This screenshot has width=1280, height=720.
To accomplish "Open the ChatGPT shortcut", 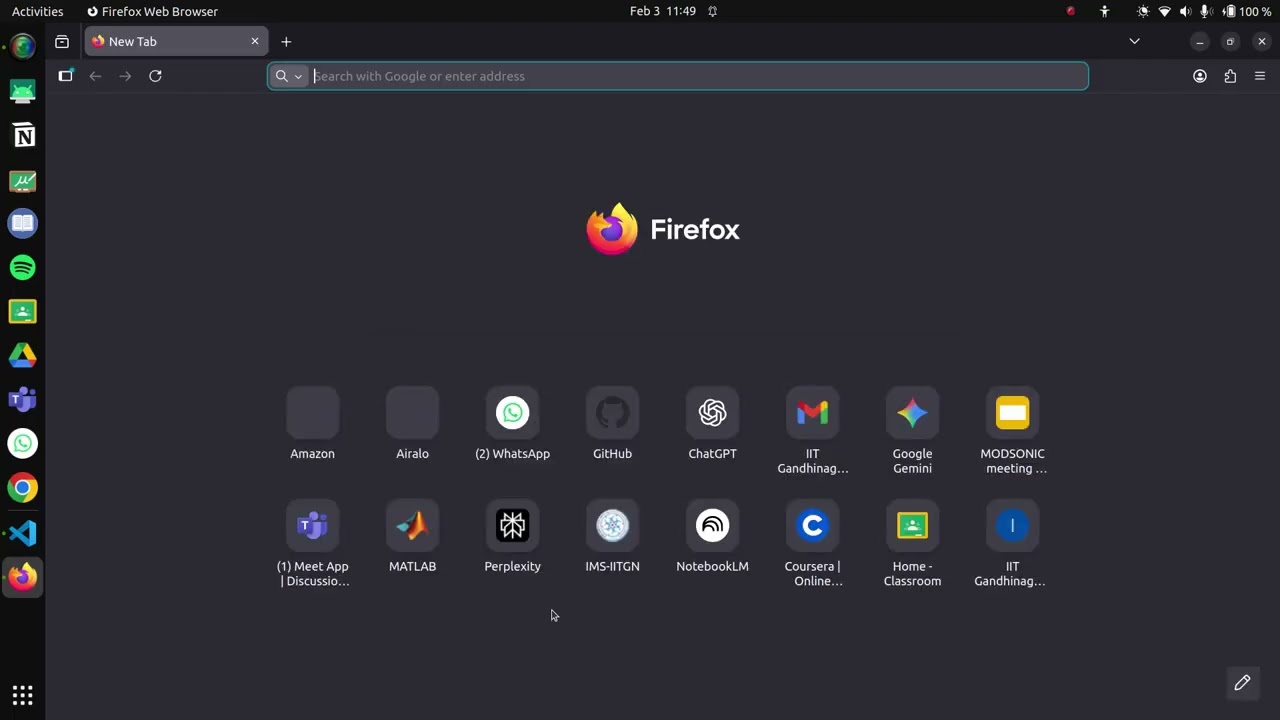I will pos(712,413).
